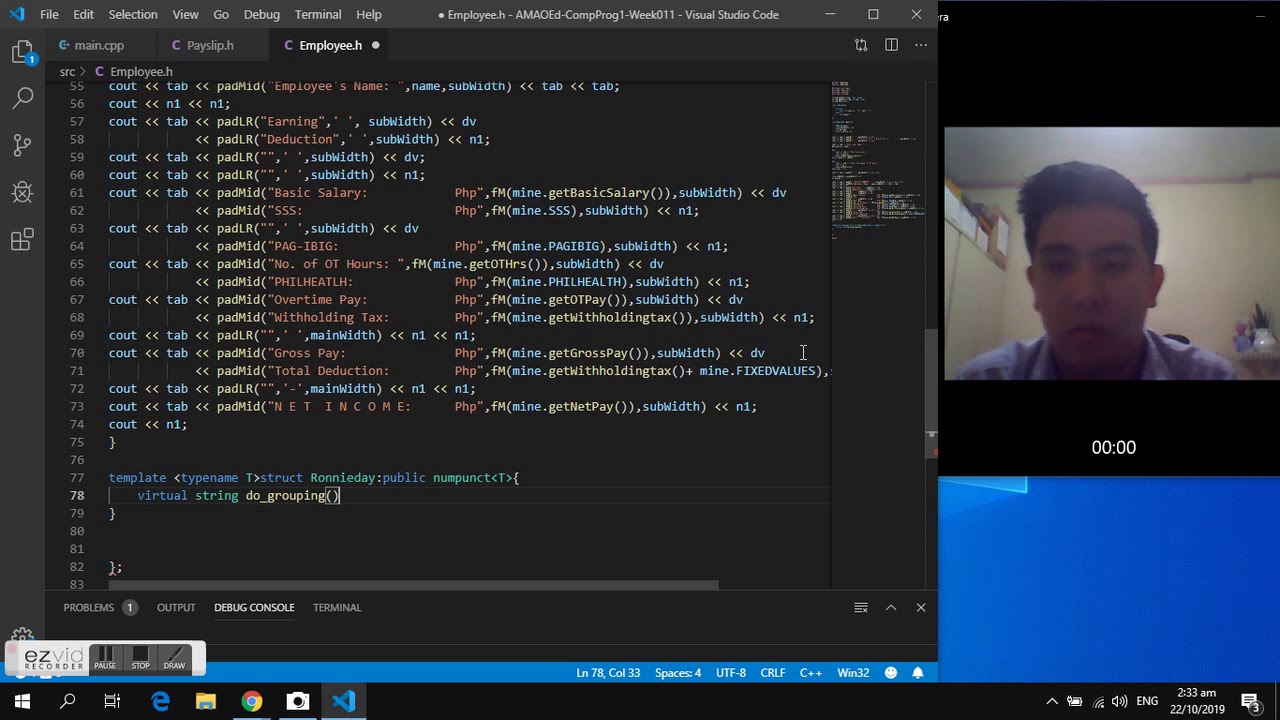Open editor More Actions ellipsis

pyautogui.click(x=921, y=45)
